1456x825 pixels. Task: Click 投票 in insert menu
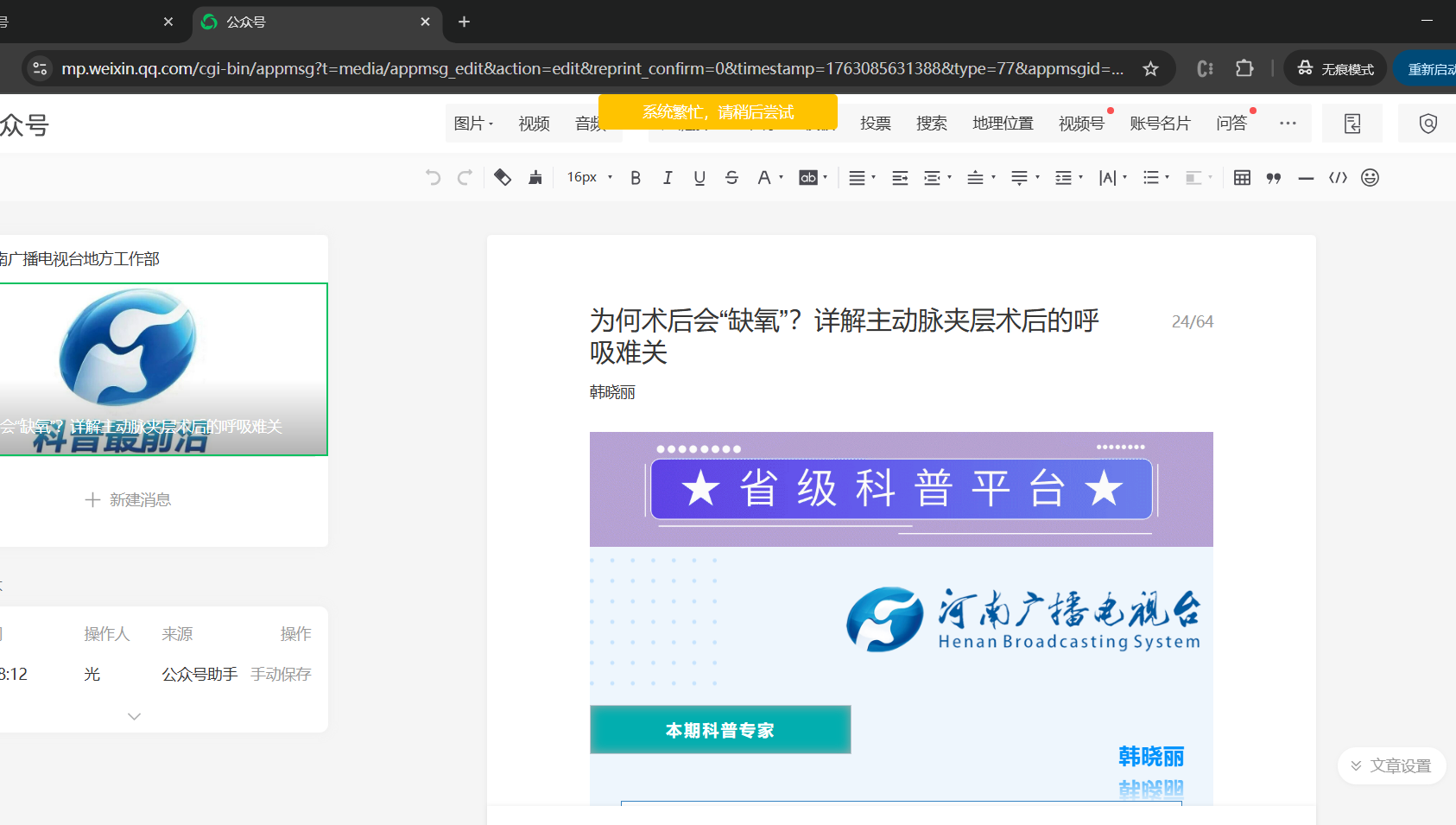[875, 124]
